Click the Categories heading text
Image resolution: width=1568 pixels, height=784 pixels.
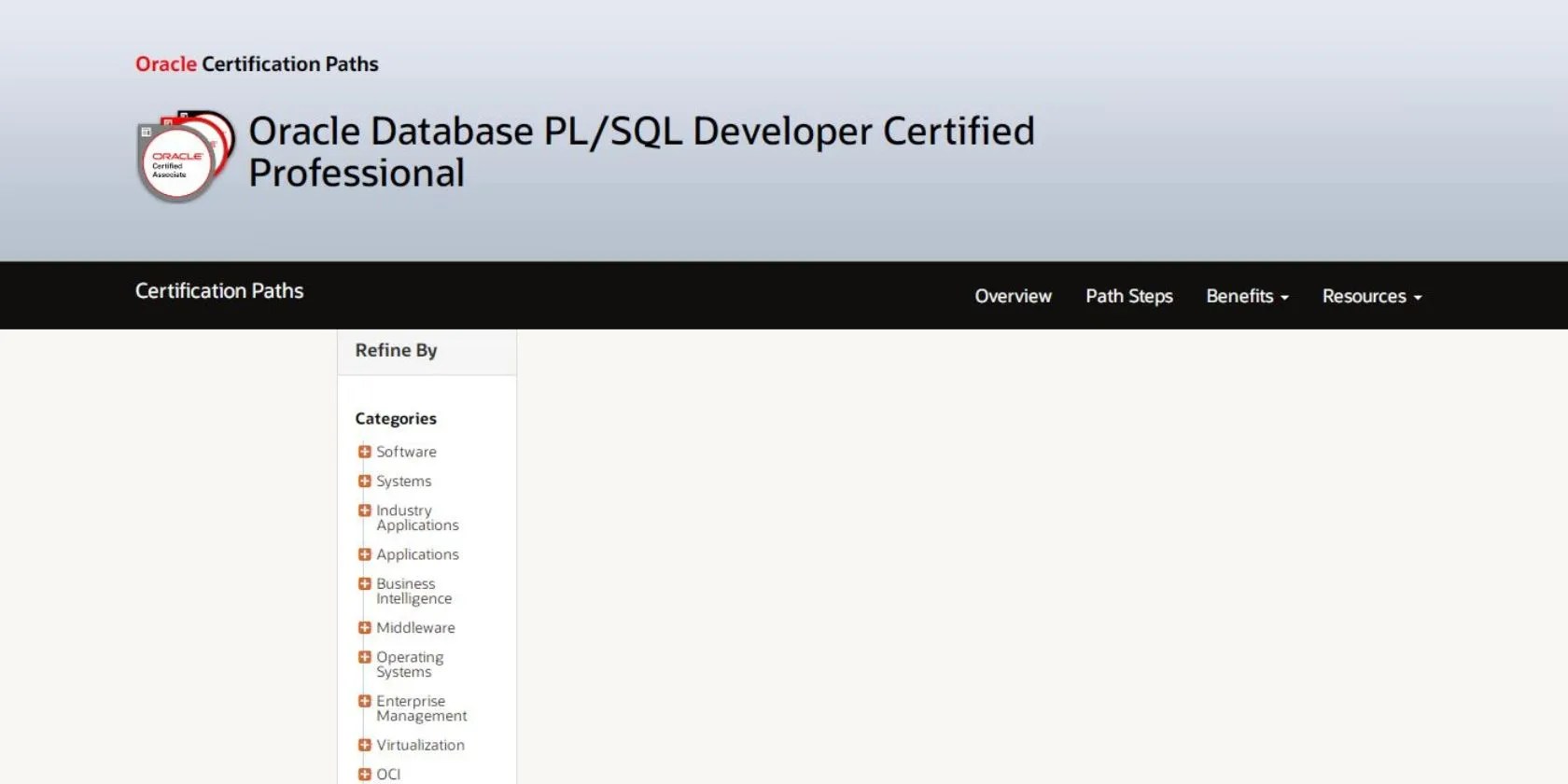396,419
